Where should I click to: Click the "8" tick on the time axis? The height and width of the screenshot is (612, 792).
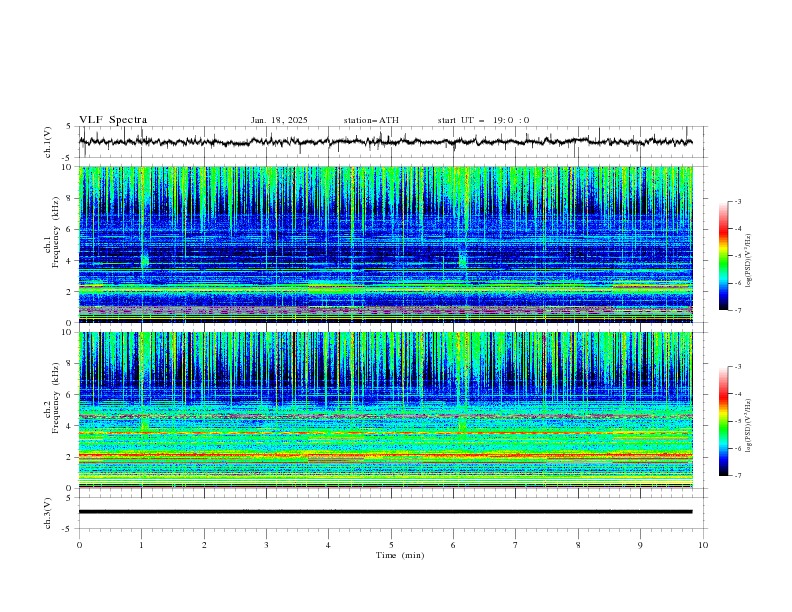(x=578, y=545)
